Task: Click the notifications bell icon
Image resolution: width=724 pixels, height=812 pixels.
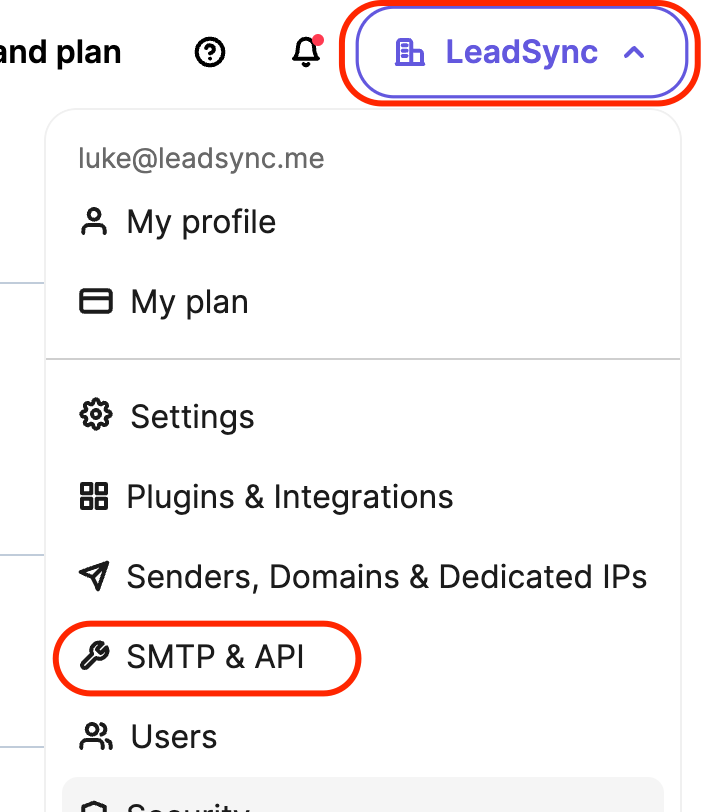Action: click(305, 53)
